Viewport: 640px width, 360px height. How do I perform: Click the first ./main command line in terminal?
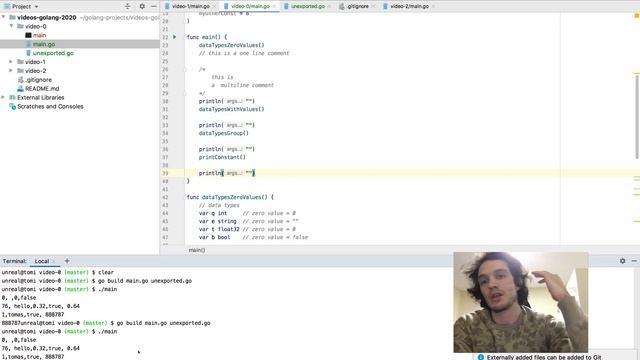[107, 289]
